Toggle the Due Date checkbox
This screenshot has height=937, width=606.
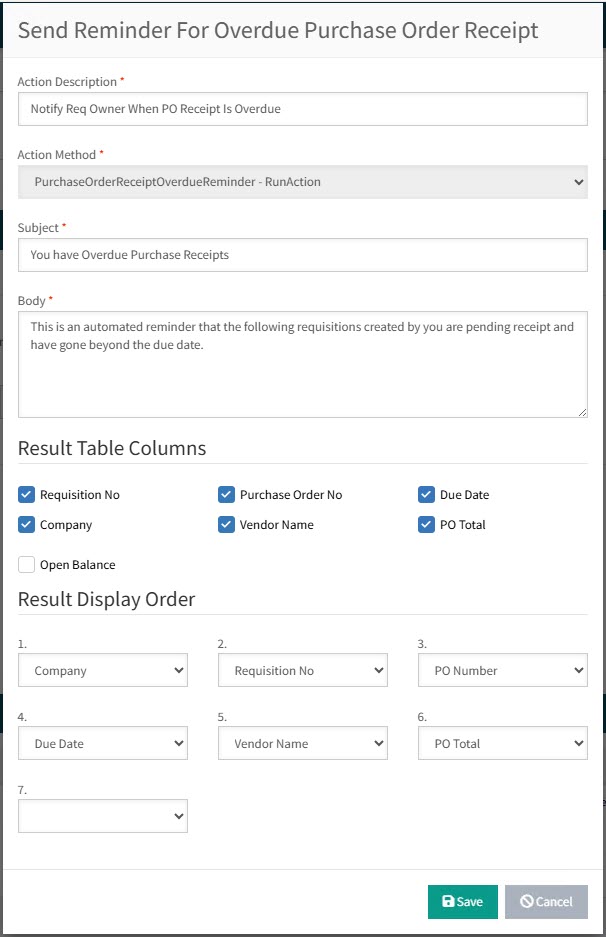pos(427,494)
